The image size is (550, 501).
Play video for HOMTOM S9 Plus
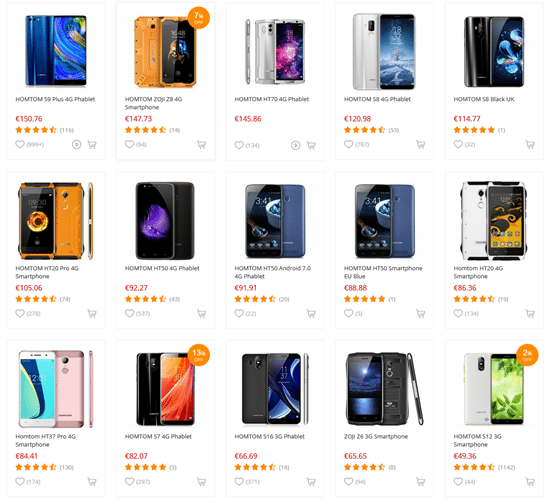pos(76,145)
